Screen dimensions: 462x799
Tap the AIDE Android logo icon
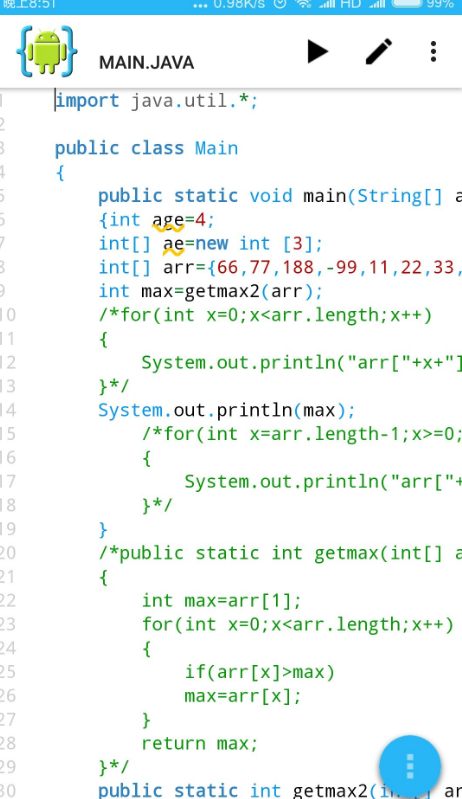46,51
